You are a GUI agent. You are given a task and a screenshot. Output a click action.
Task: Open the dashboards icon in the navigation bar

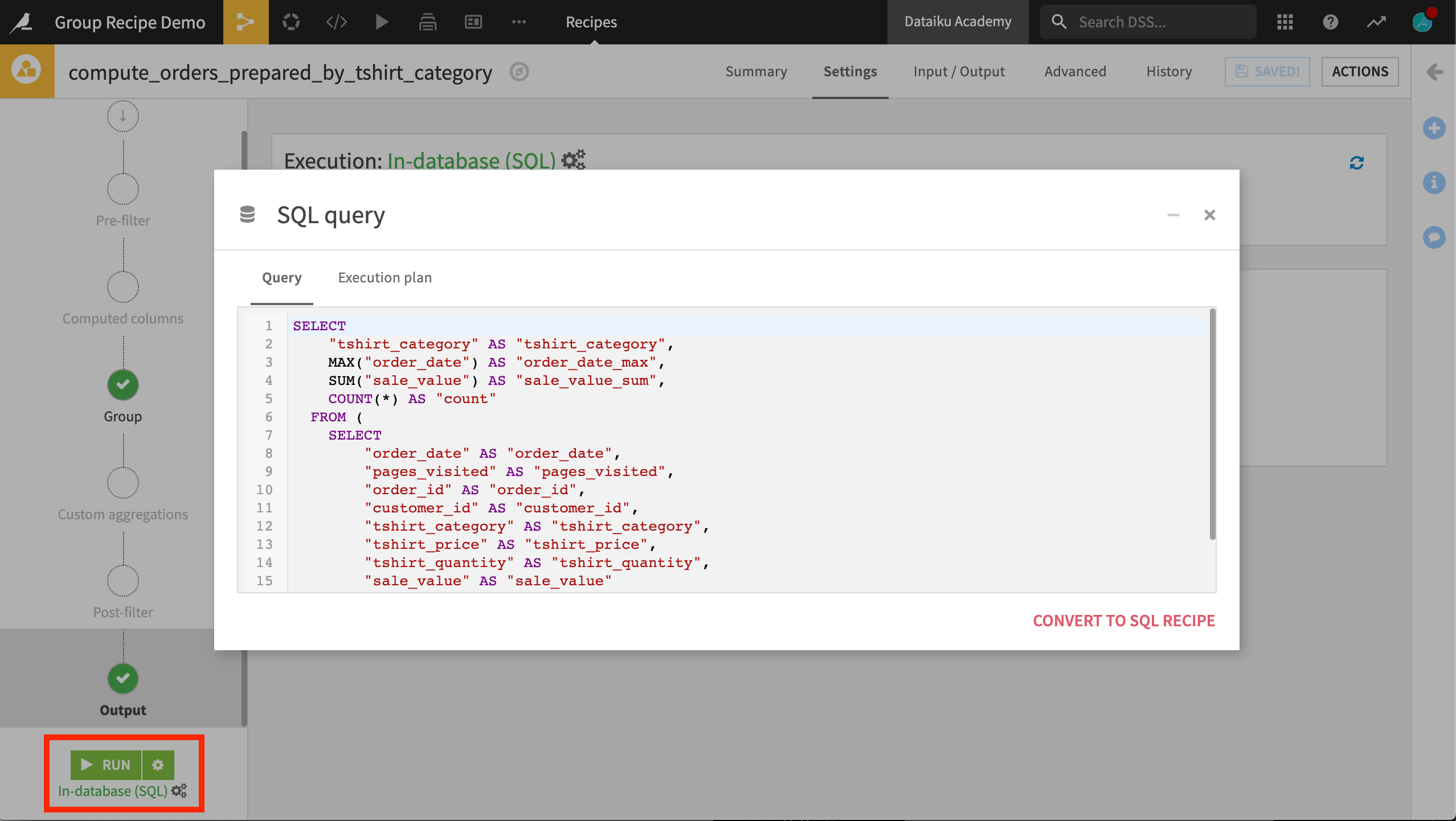click(x=473, y=22)
